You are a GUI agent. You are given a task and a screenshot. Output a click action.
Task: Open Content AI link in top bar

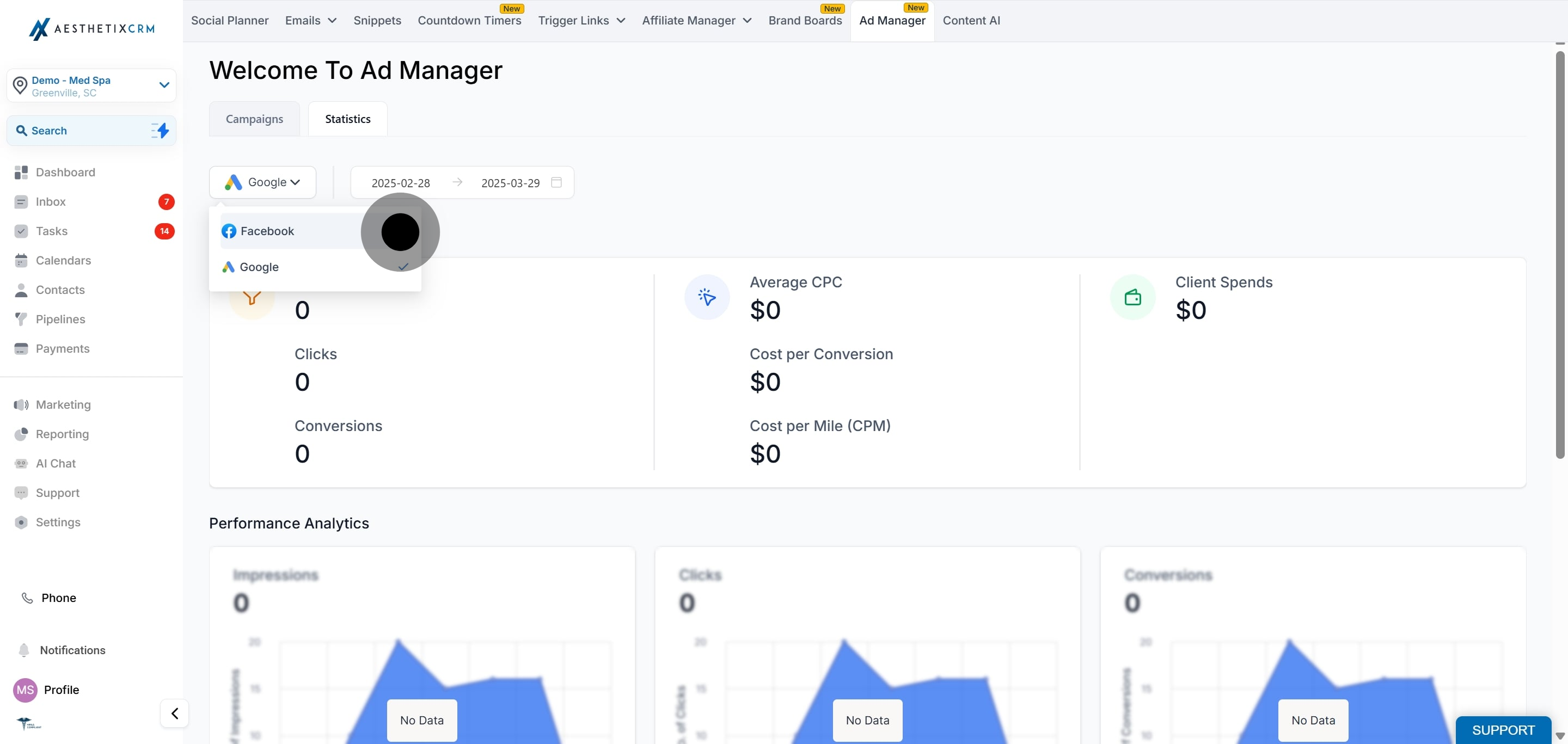pyautogui.click(x=971, y=21)
